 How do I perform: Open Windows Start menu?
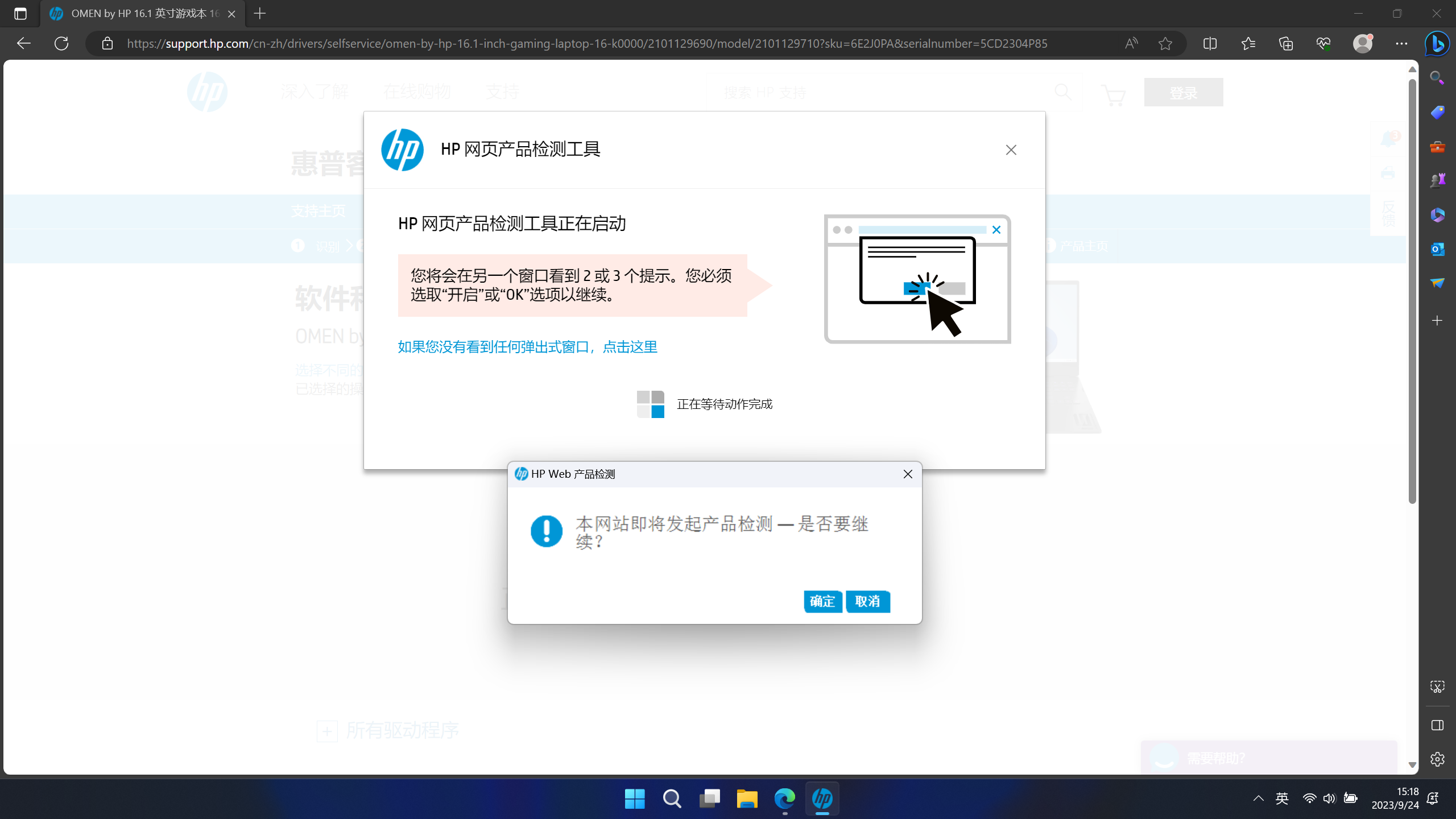coord(634,799)
